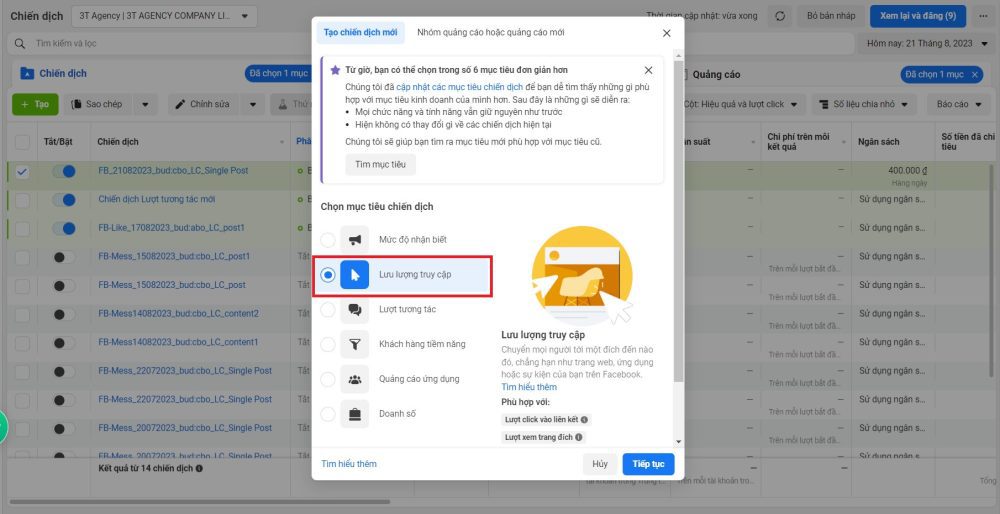
Task: Click the refresh icon in top bar
Action: [780, 16]
